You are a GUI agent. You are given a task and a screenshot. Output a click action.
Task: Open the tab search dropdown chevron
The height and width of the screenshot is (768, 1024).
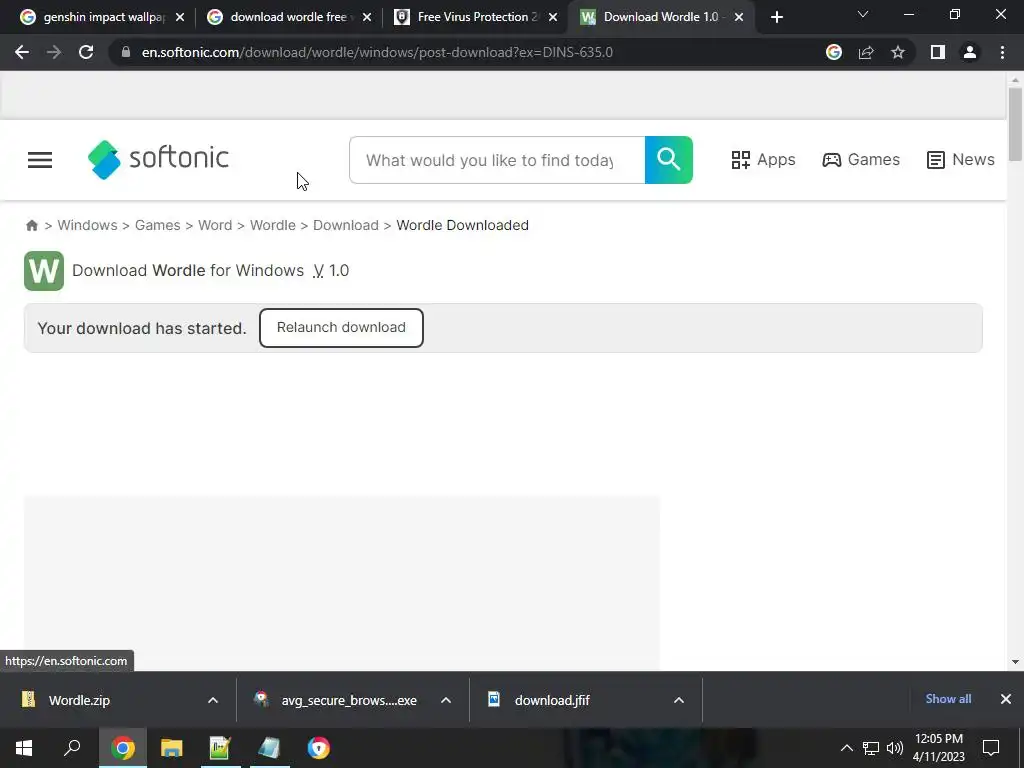(x=863, y=14)
